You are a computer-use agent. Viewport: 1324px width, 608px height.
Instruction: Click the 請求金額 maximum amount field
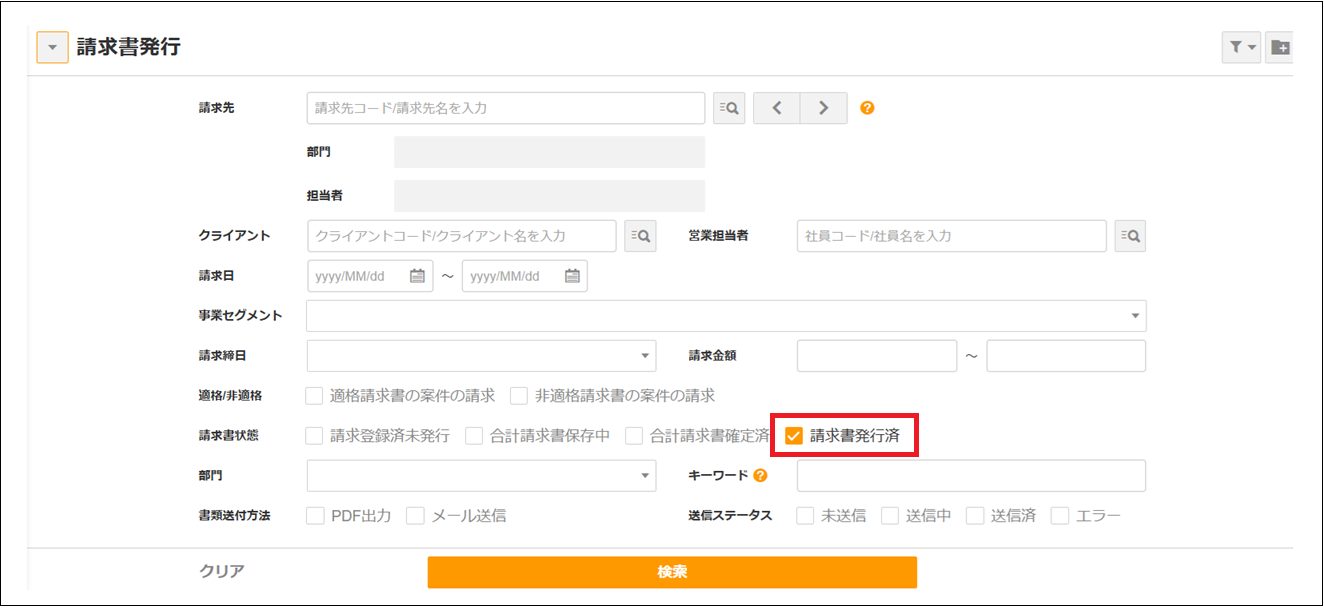pyautogui.click(x=1066, y=356)
